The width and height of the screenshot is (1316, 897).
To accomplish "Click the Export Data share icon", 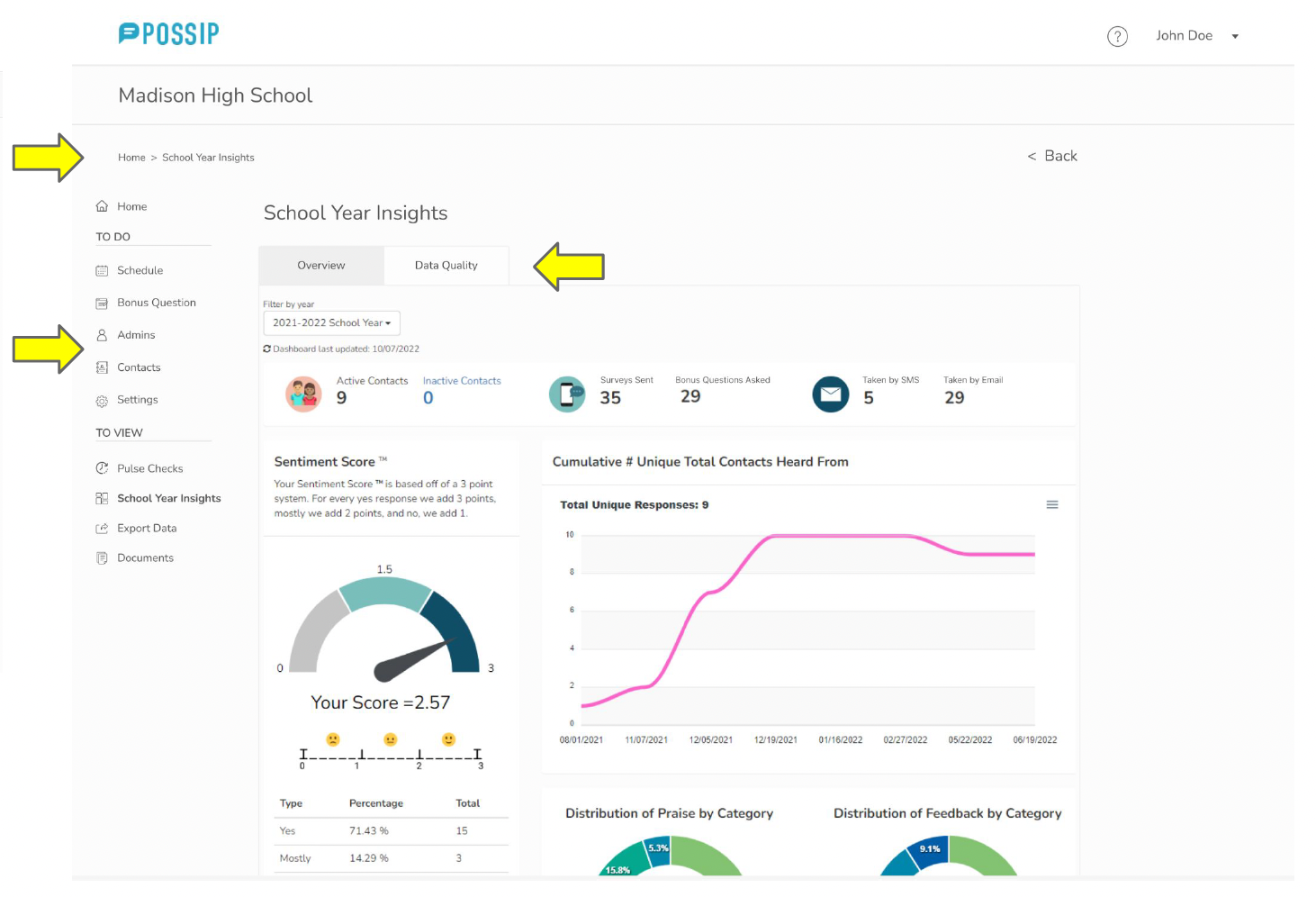I will pyautogui.click(x=102, y=529).
